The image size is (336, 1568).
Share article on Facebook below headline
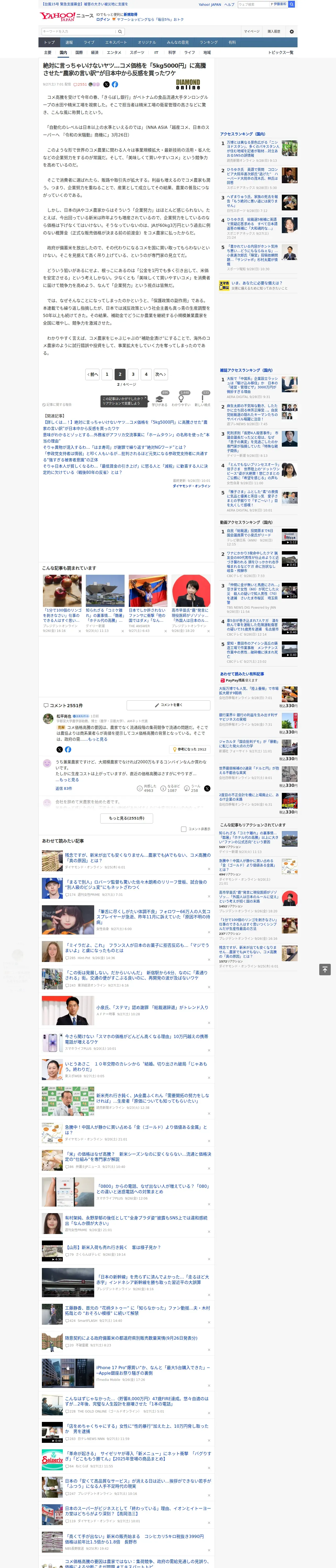point(115,85)
